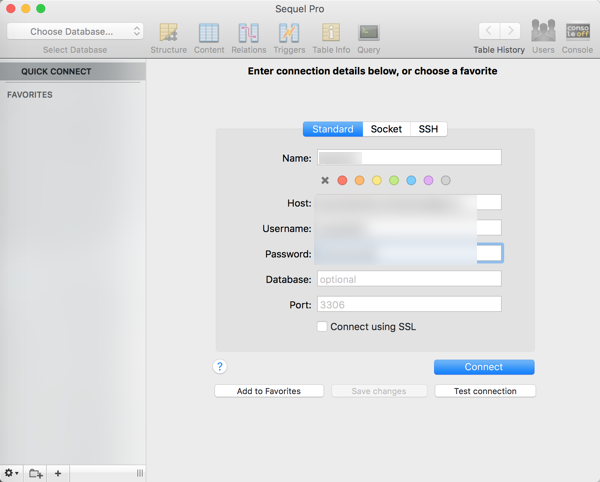Click the help question mark button

tap(220, 366)
